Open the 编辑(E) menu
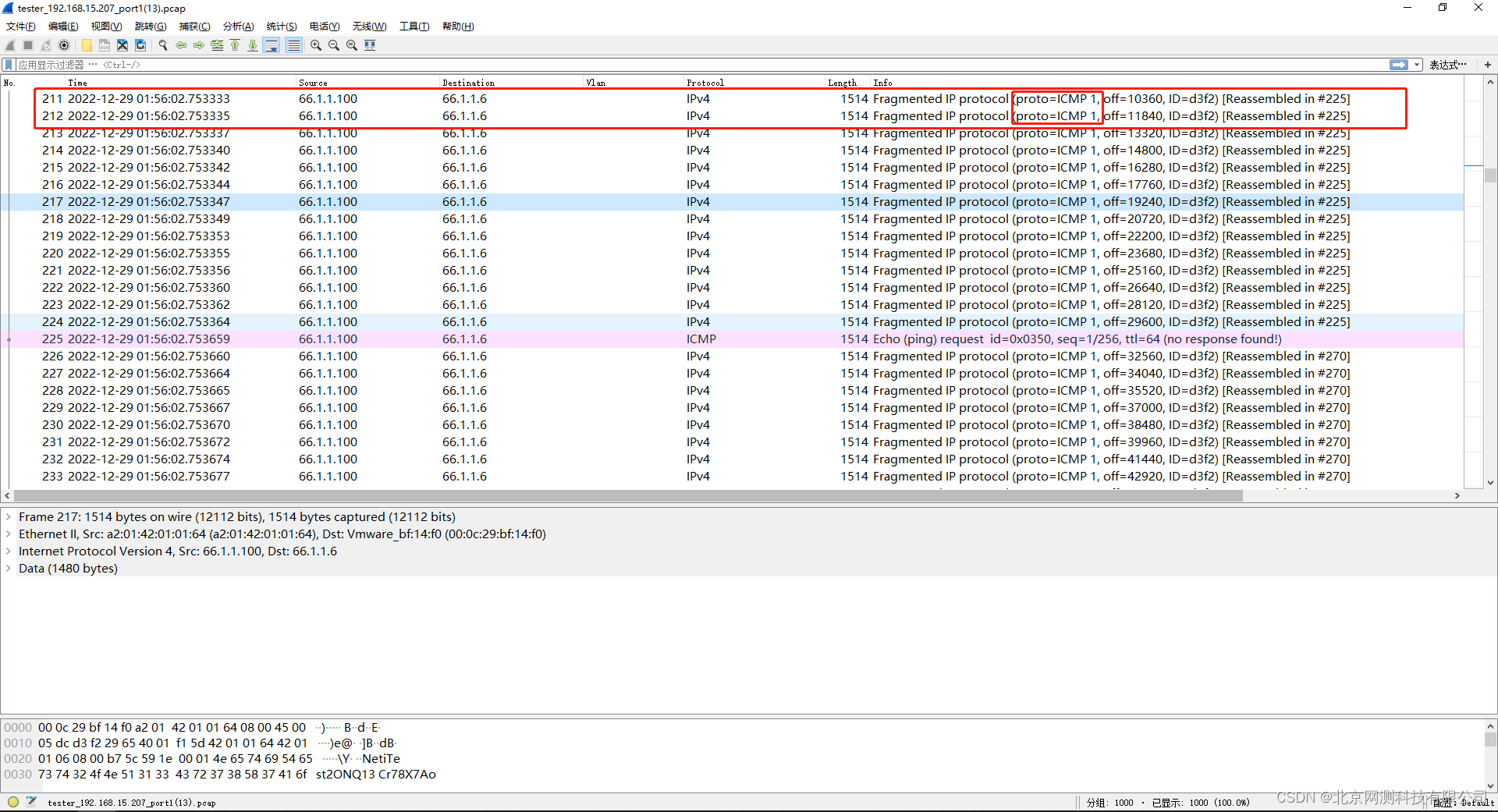1498x812 pixels. (x=63, y=27)
